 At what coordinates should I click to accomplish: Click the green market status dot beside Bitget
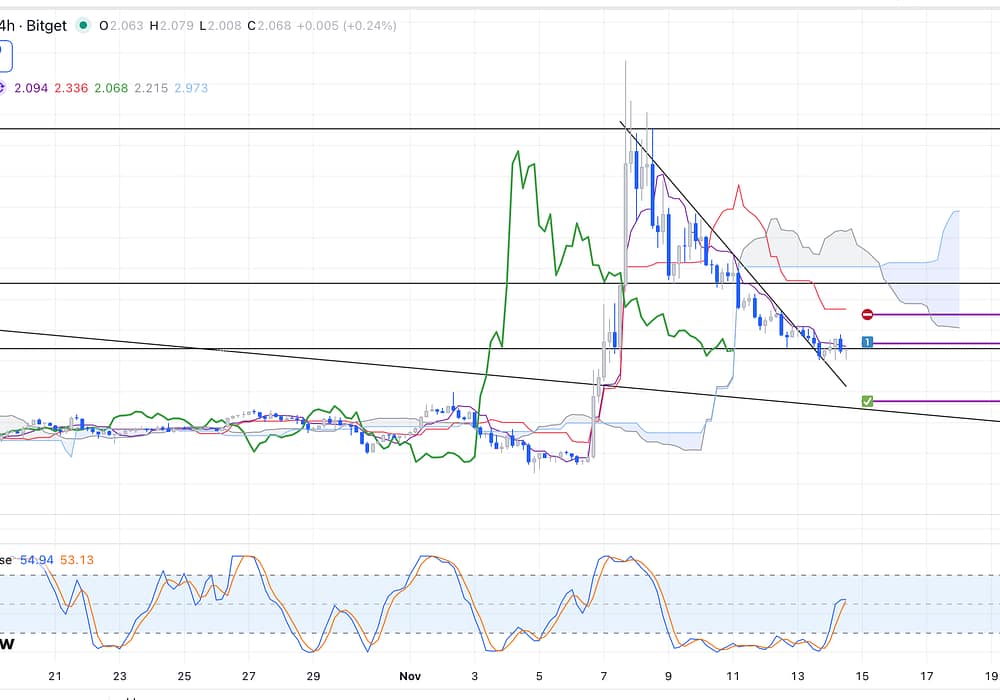point(81,26)
